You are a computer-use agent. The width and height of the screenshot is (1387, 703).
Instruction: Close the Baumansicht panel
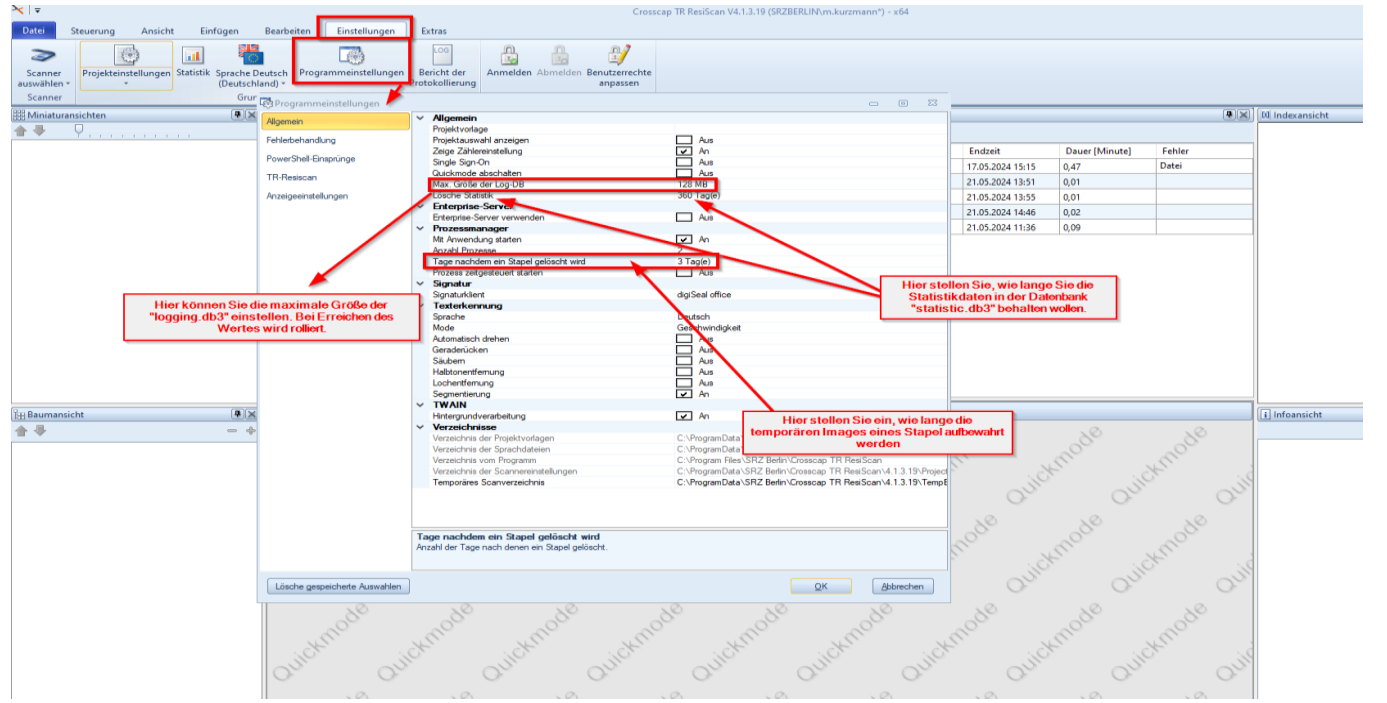tap(250, 414)
